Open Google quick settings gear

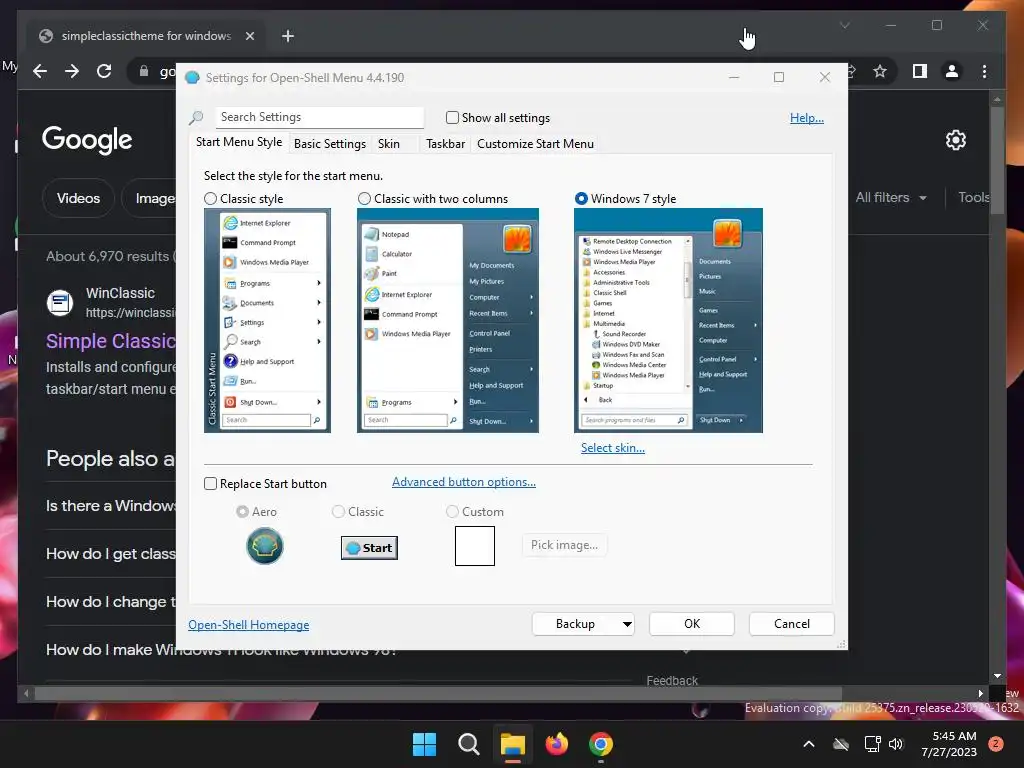pyautogui.click(x=955, y=140)
